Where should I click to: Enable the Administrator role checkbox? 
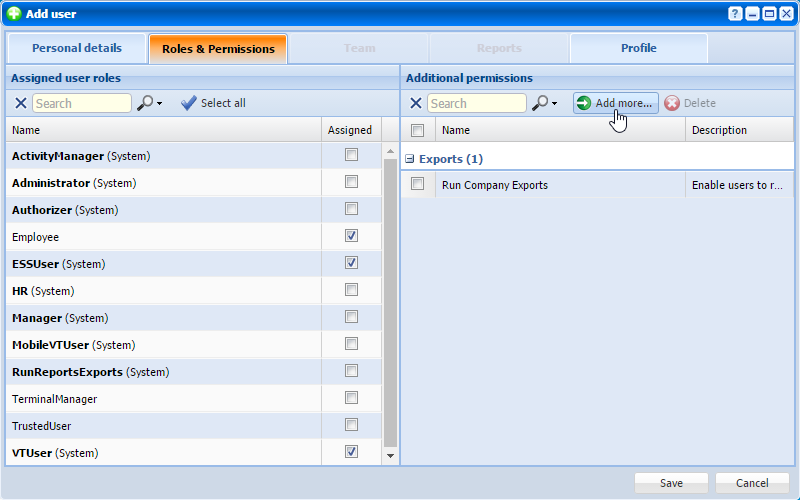click(x=351, y=182)
